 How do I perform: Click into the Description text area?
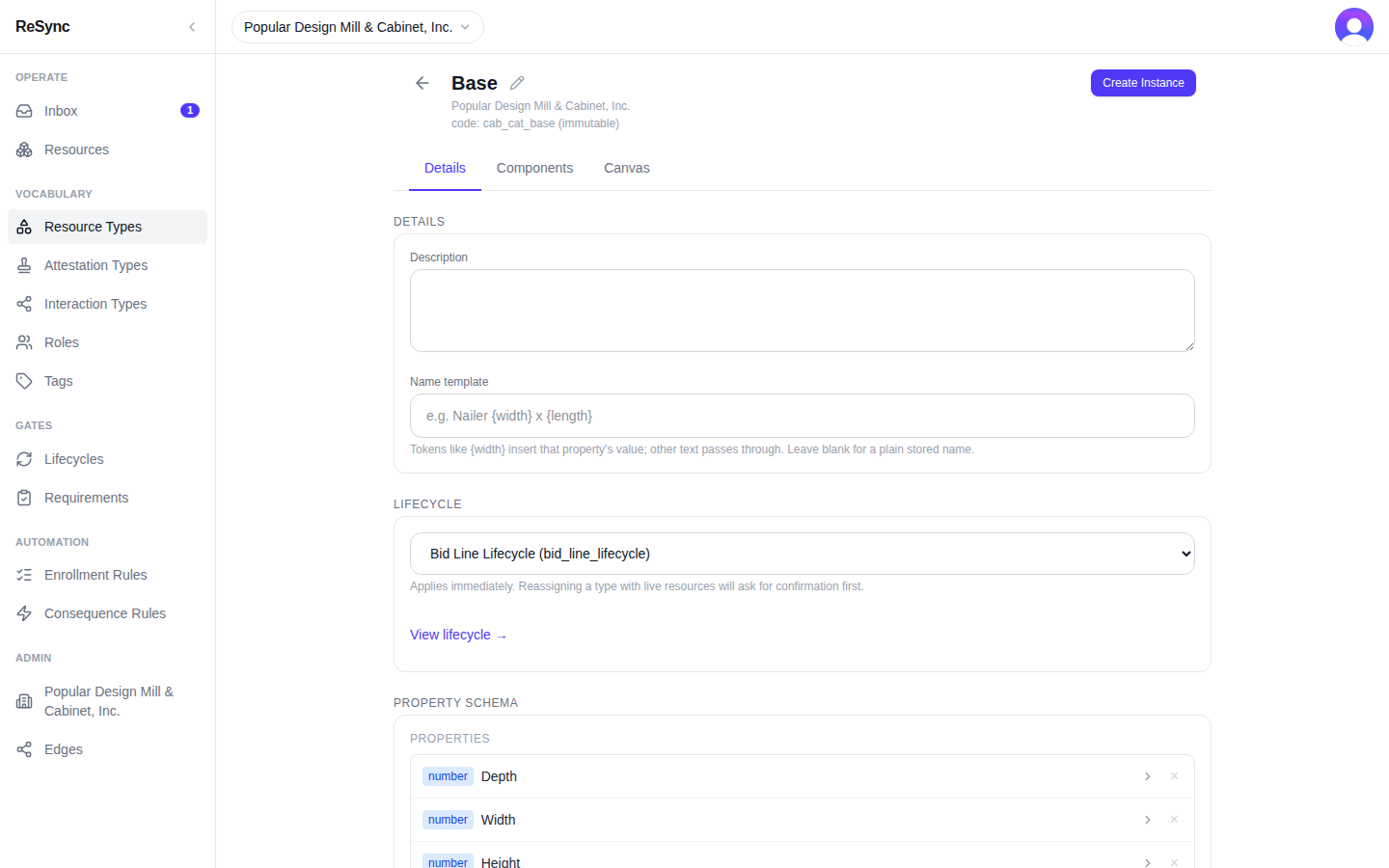tap(803, 311)
